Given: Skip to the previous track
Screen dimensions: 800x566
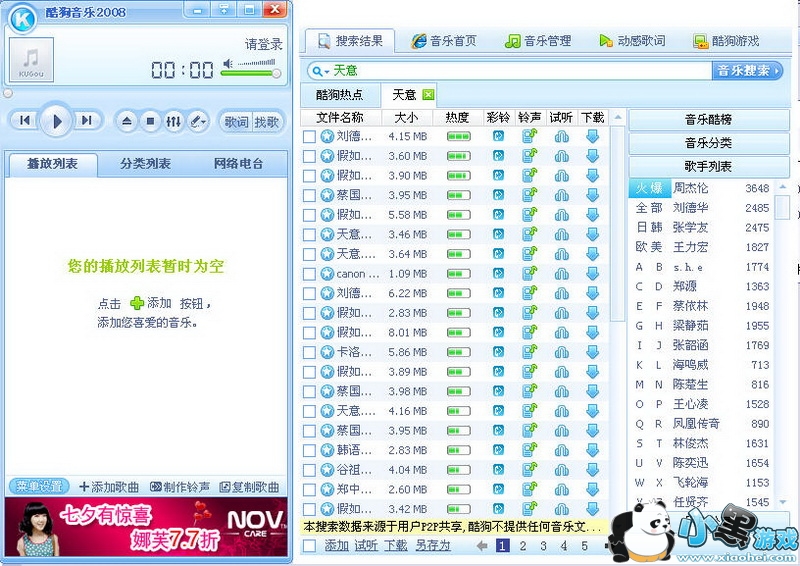Looking at the screenshot, I should pos(24,120).
